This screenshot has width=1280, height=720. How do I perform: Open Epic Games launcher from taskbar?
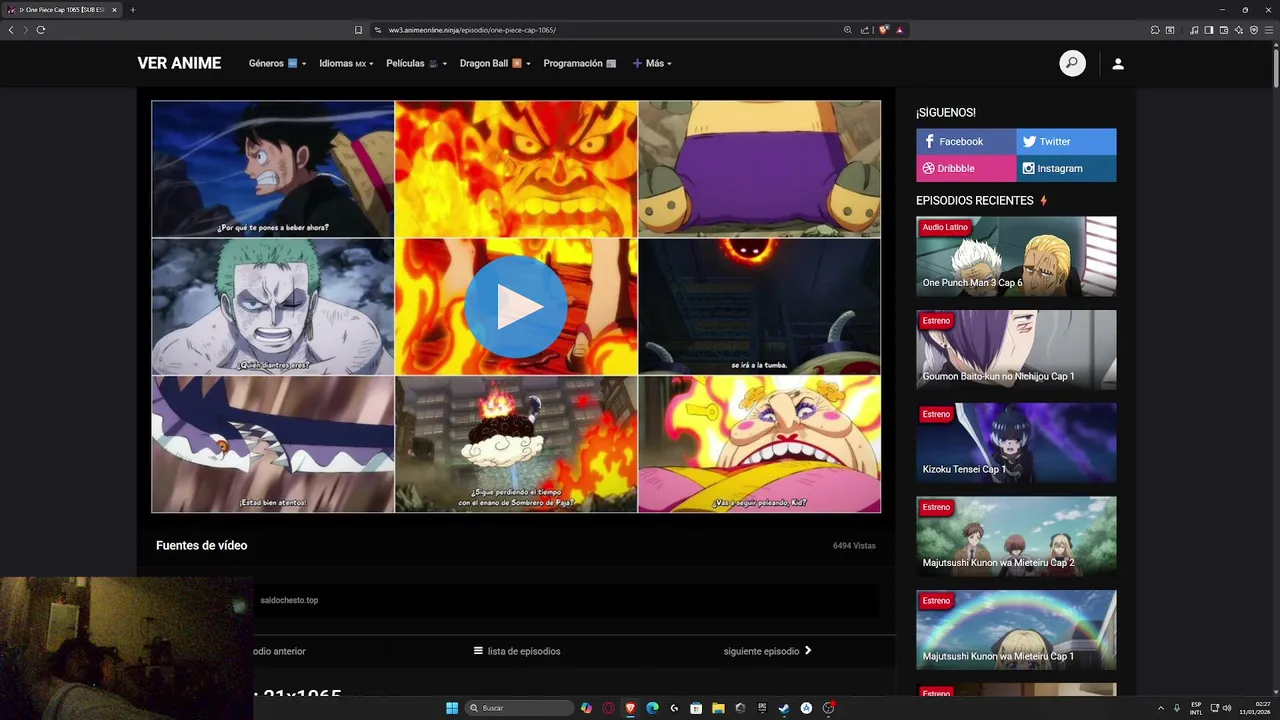pyautogui.click(x=762, y=708)
